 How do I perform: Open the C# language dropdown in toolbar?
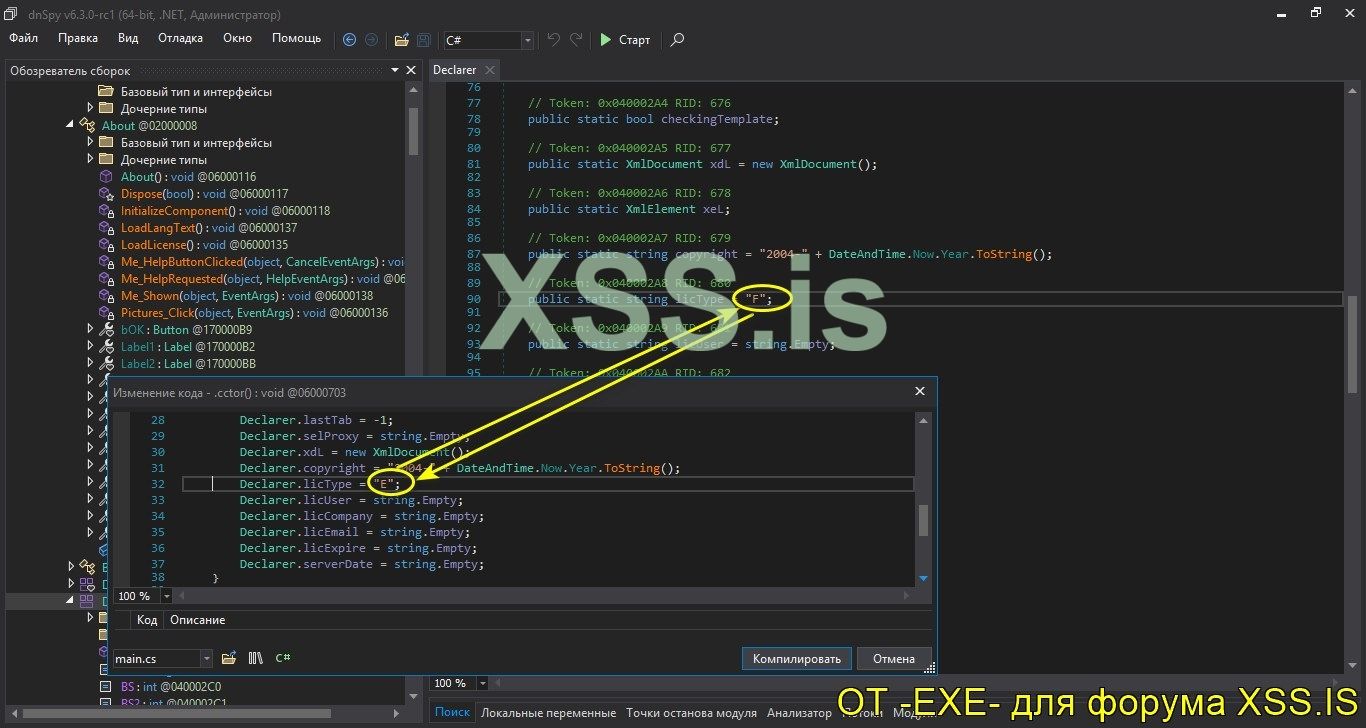coord(527,40)
